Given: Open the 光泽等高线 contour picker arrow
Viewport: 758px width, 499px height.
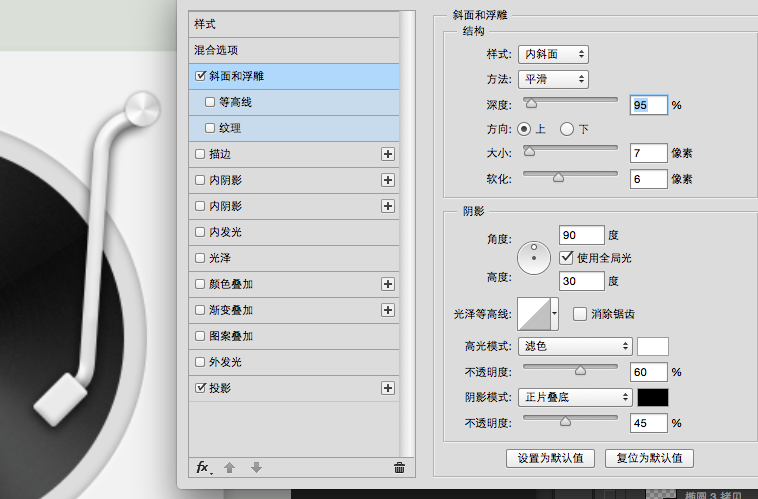Looking at the screenshot, I should click(x=554, y=314).
